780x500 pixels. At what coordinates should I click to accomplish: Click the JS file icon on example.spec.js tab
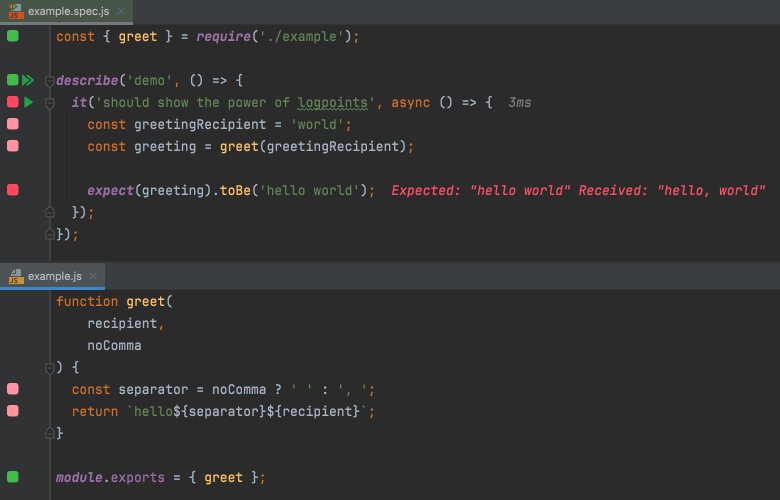click(16, 11)
